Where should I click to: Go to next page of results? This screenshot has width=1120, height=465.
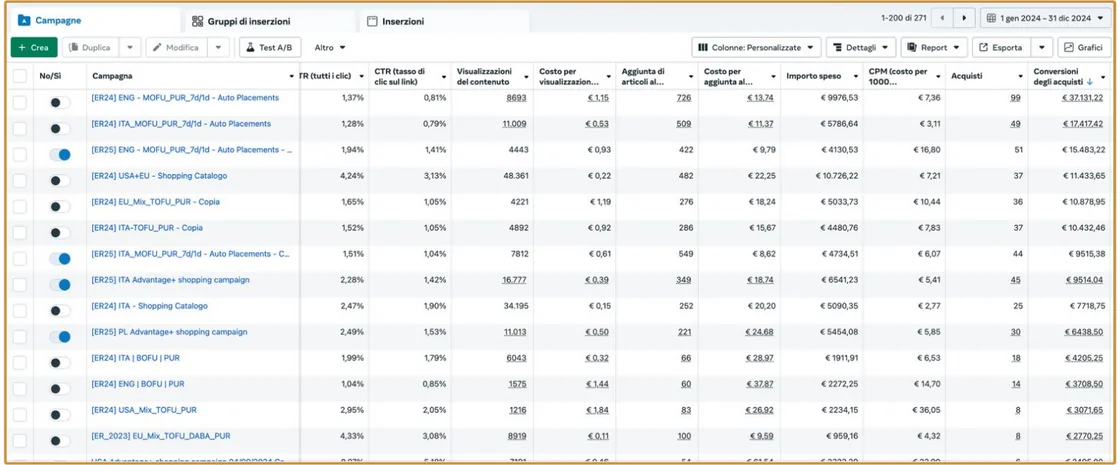point(965,19)
